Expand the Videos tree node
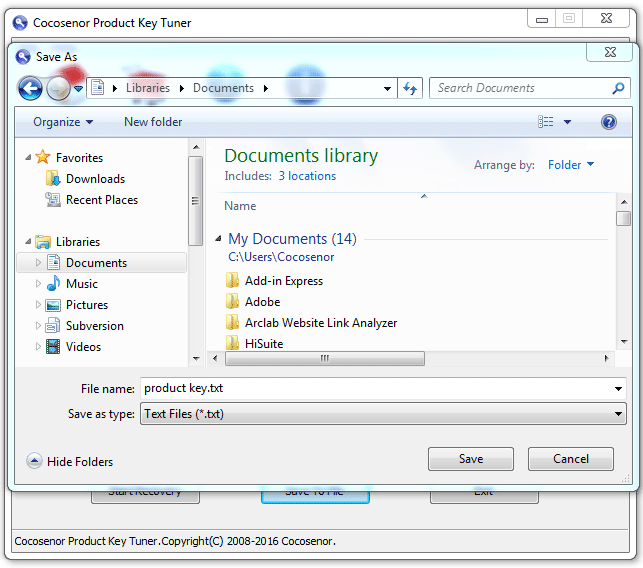This screenshot has height=568, width=643. [38, 347]
